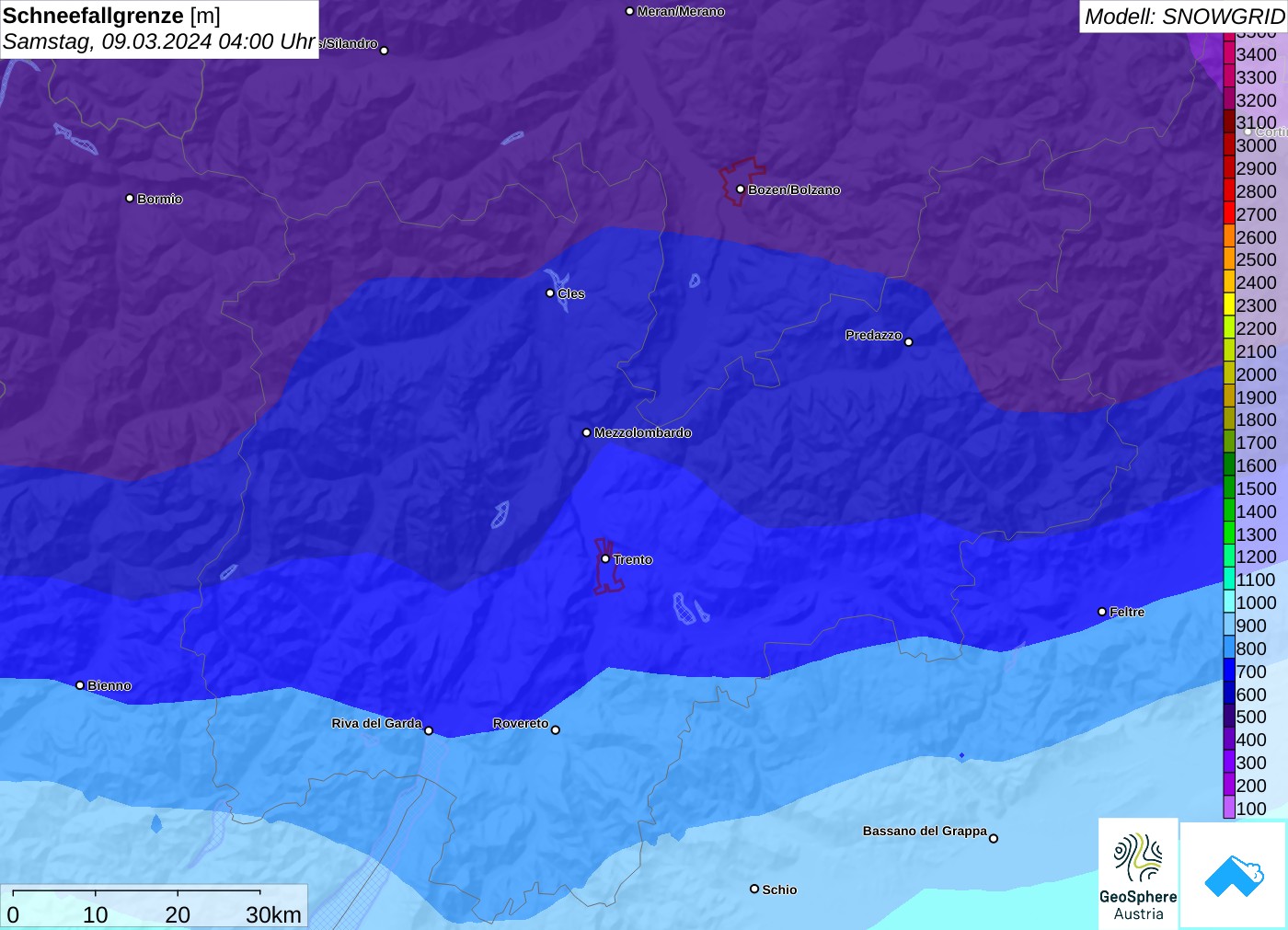The width and height of the screenshot is (1288, 930).
Task: Click the Mezzolombardo label text
Action: pos(642,432)
